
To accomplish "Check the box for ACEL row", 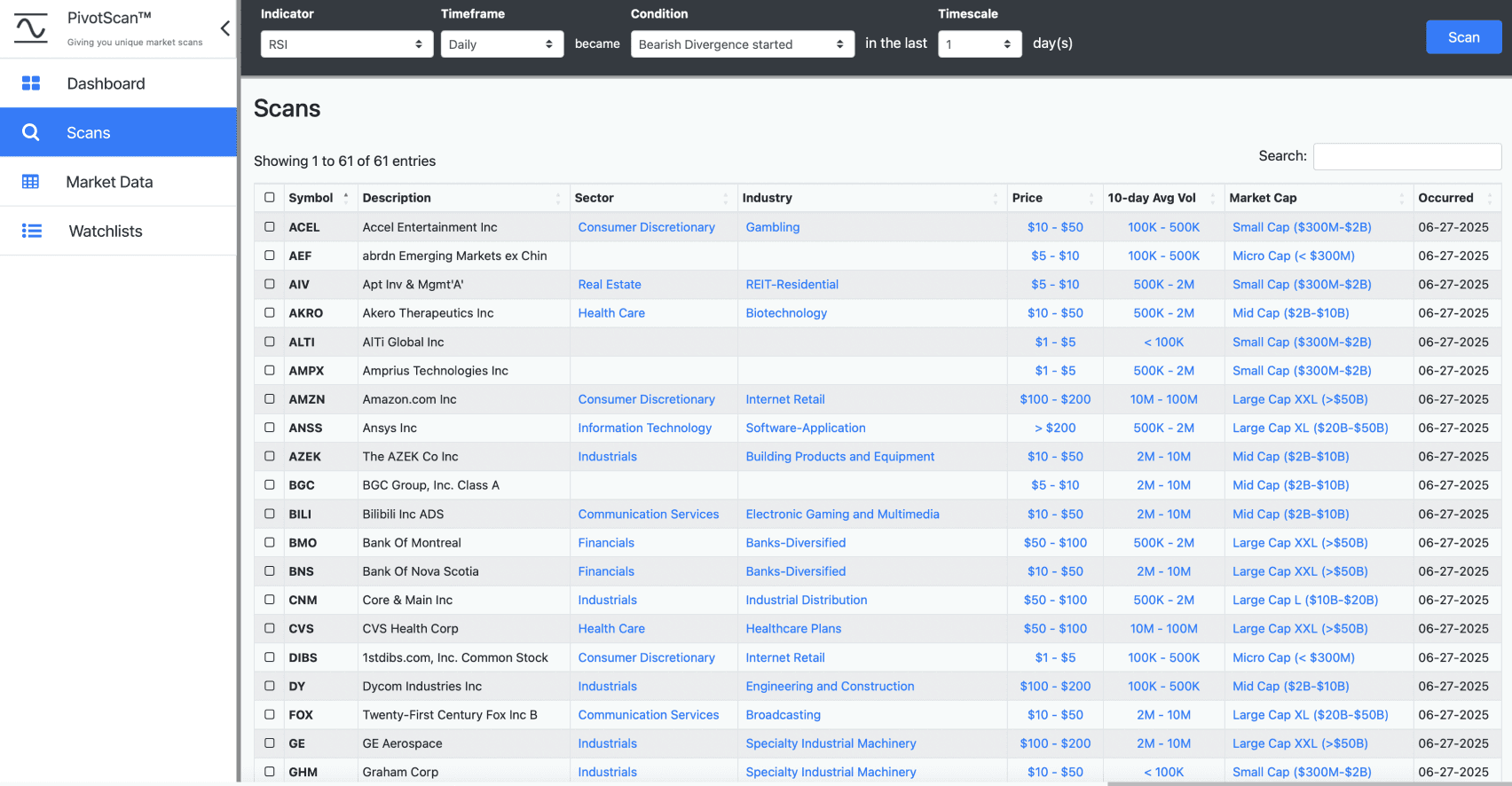I will pyautogui.click(x=270, y=227).
